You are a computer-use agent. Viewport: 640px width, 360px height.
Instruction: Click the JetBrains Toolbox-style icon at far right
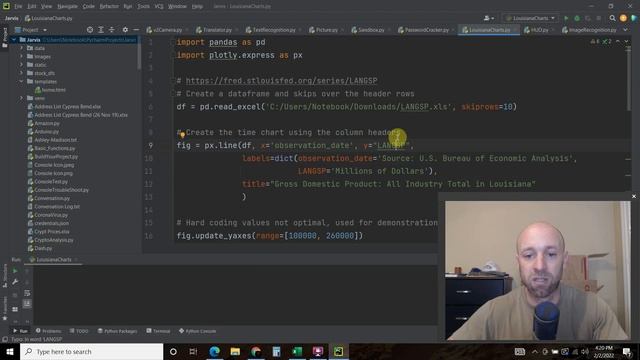(x=633, y=18)
